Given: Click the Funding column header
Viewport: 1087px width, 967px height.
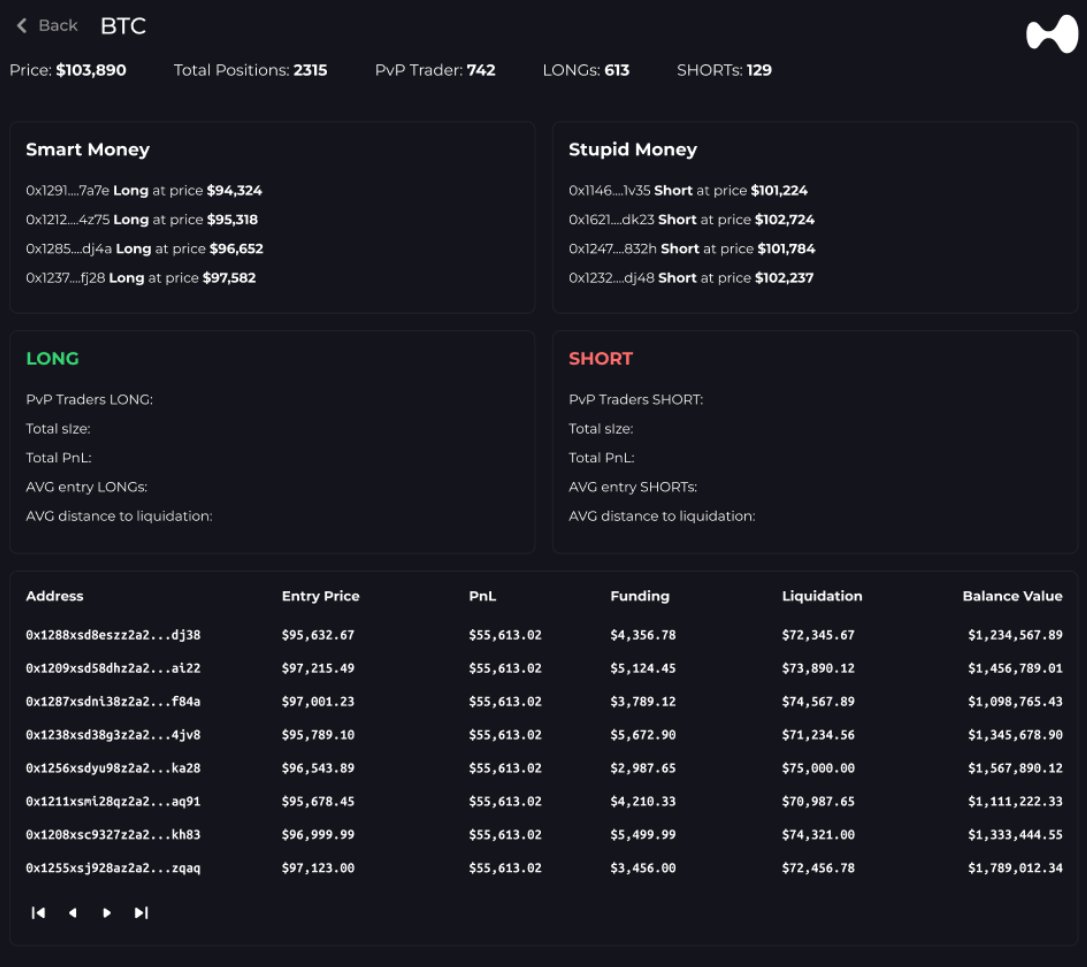Looking at the screenshot, I should pyautogui.click(x=639, y=596).
